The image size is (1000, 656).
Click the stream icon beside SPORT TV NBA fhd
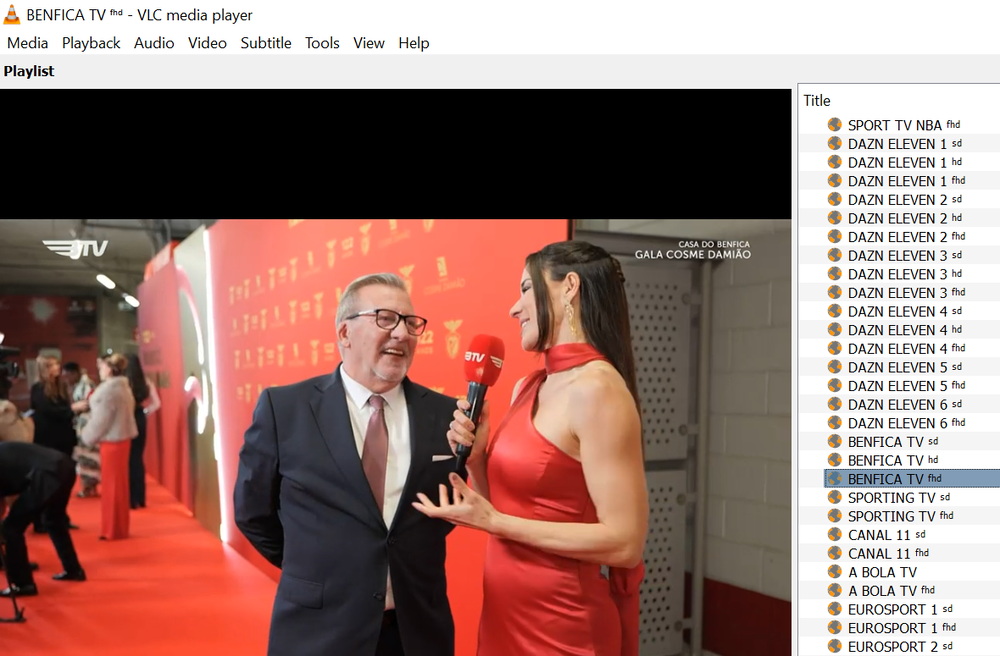(x=834, y=124)
